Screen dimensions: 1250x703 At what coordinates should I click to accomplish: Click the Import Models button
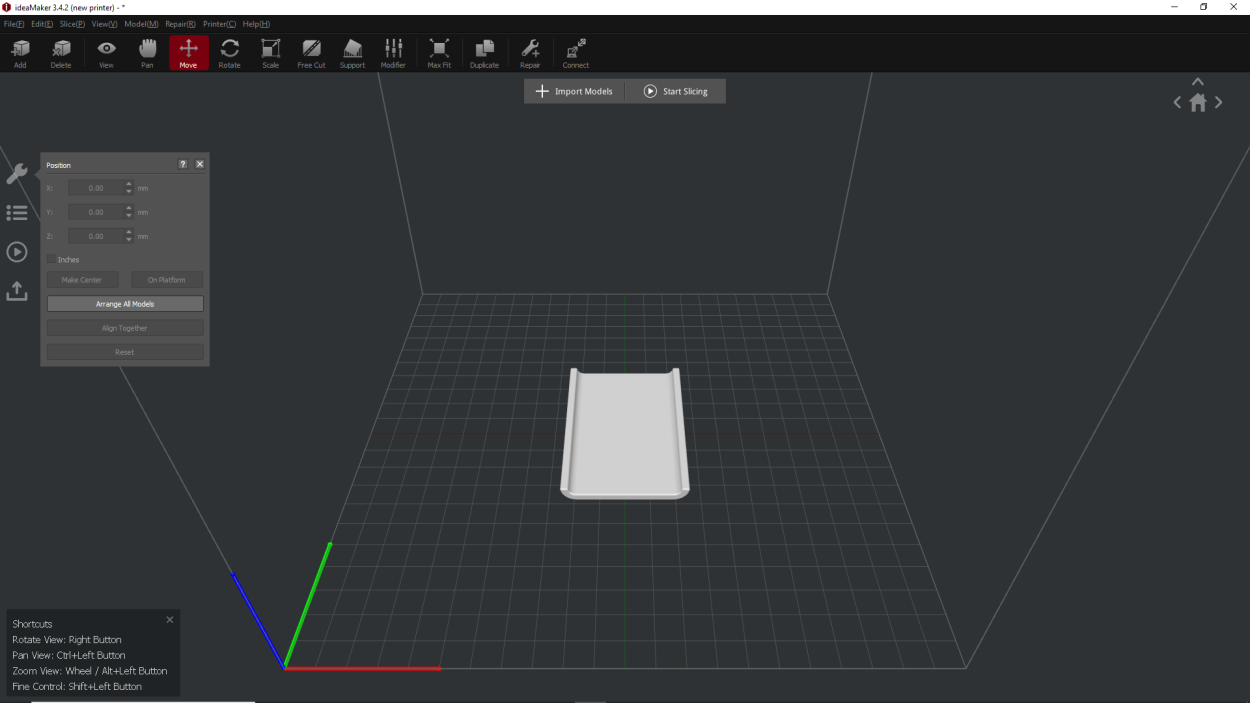574,91
